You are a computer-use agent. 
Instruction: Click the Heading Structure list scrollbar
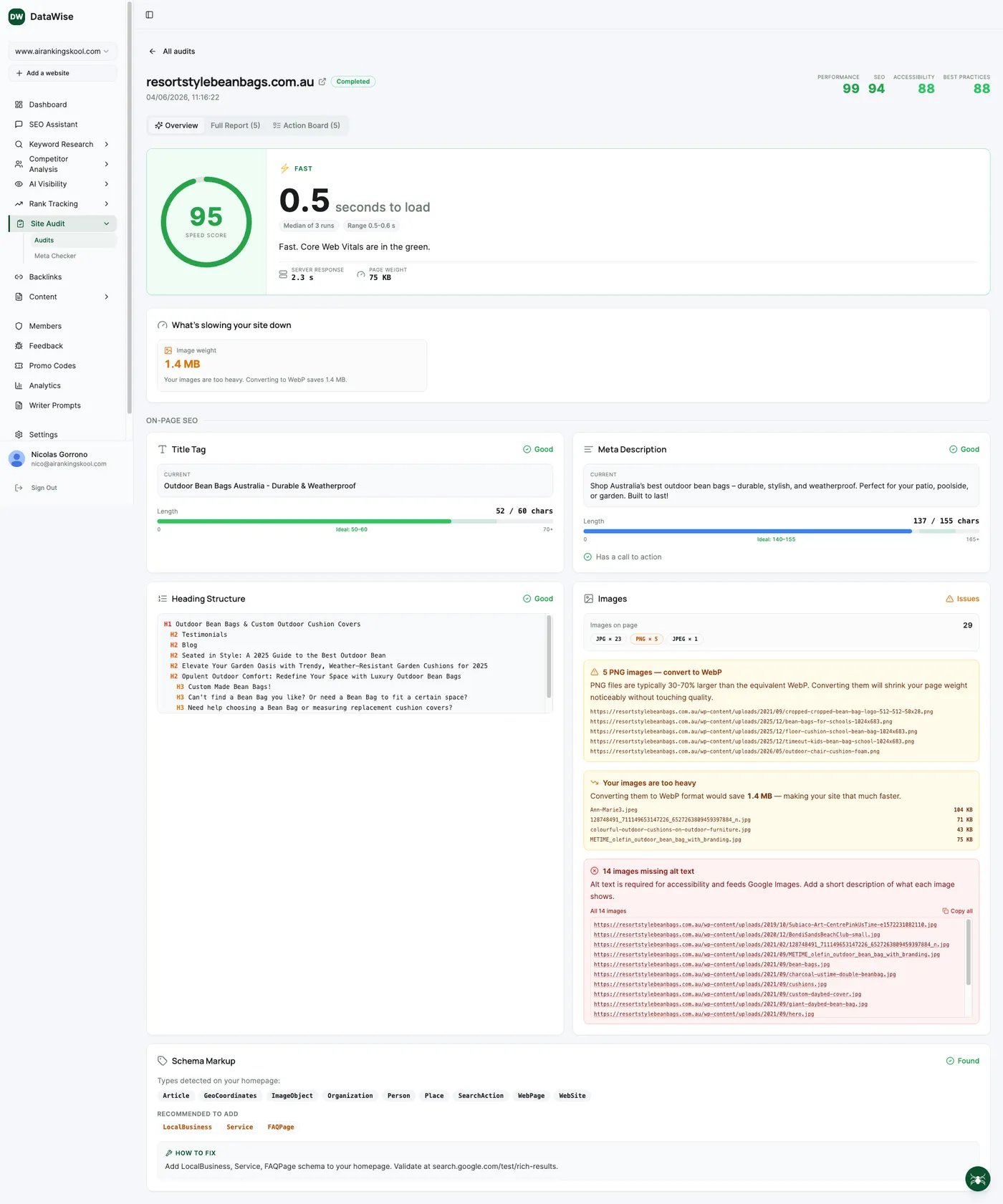[550, 657]
